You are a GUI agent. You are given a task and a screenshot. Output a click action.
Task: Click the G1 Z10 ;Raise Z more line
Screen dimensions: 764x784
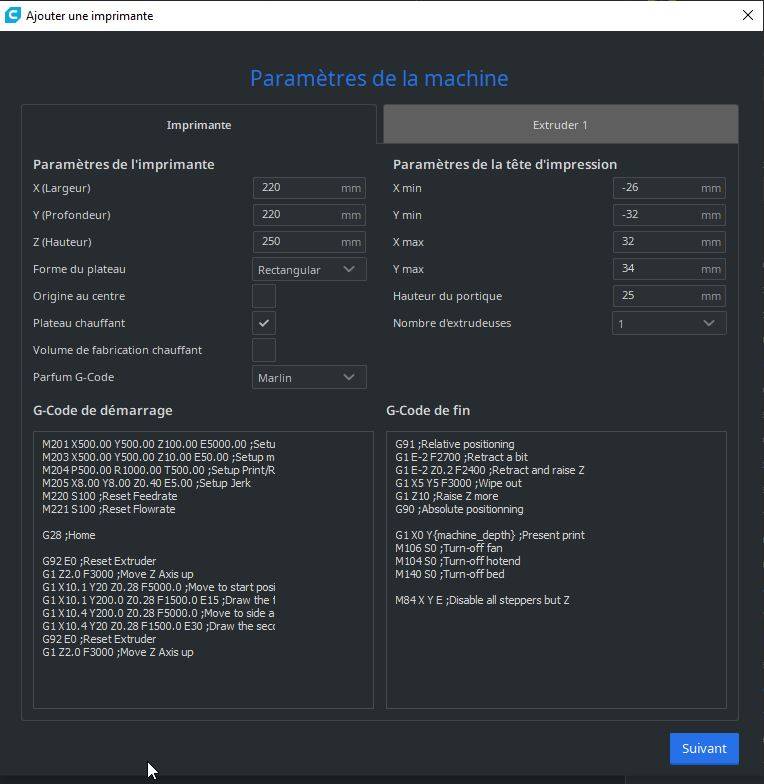click(446, 496)
